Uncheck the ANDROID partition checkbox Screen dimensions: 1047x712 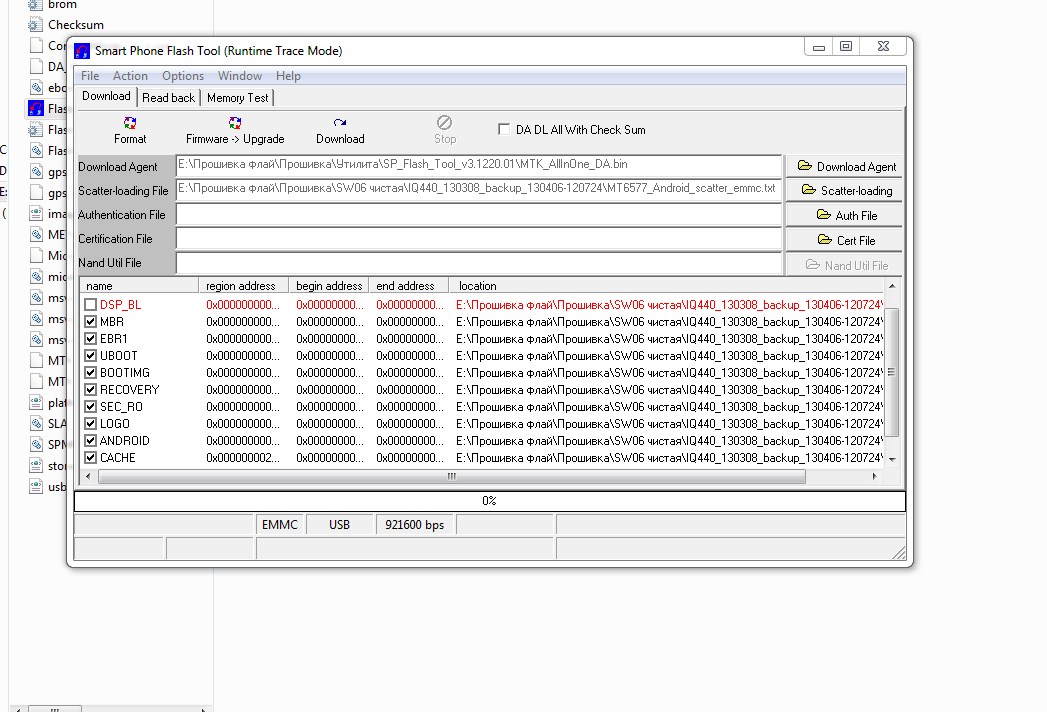click(x=91, y=440)
